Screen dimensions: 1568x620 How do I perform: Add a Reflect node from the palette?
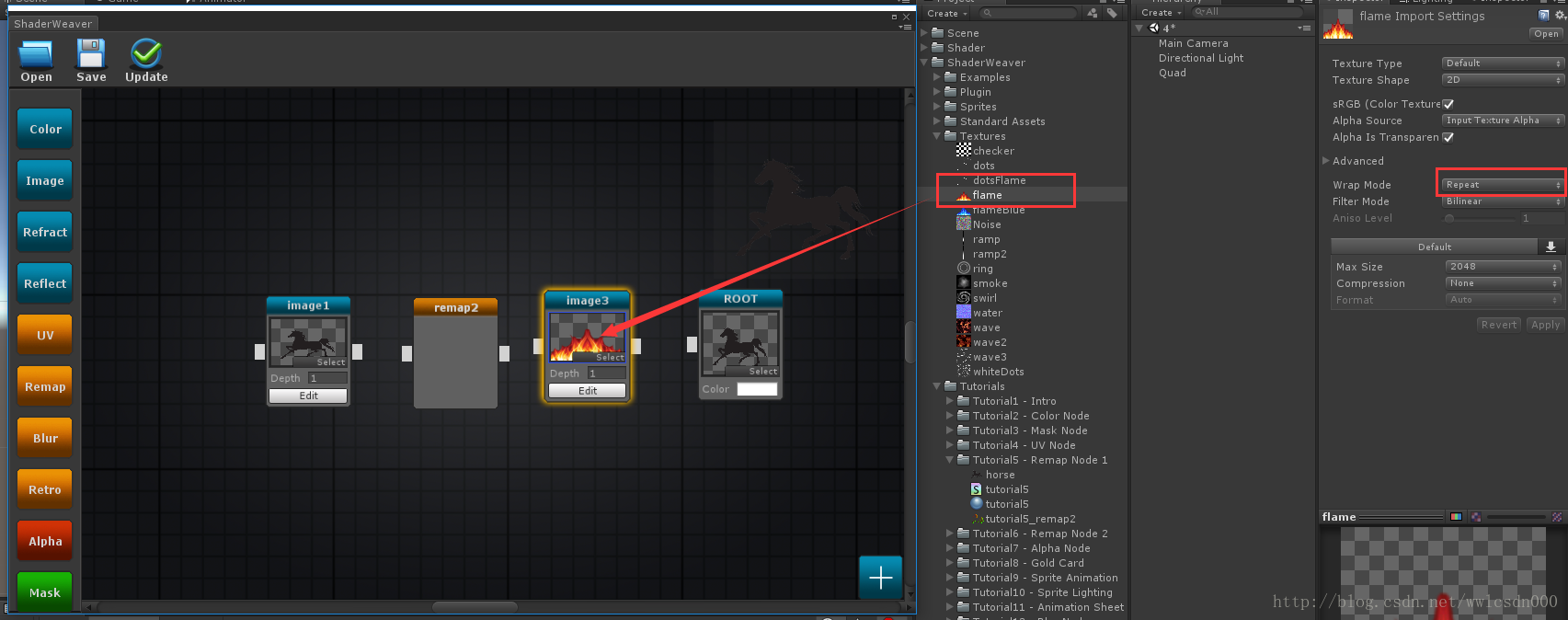coord(45,283)
